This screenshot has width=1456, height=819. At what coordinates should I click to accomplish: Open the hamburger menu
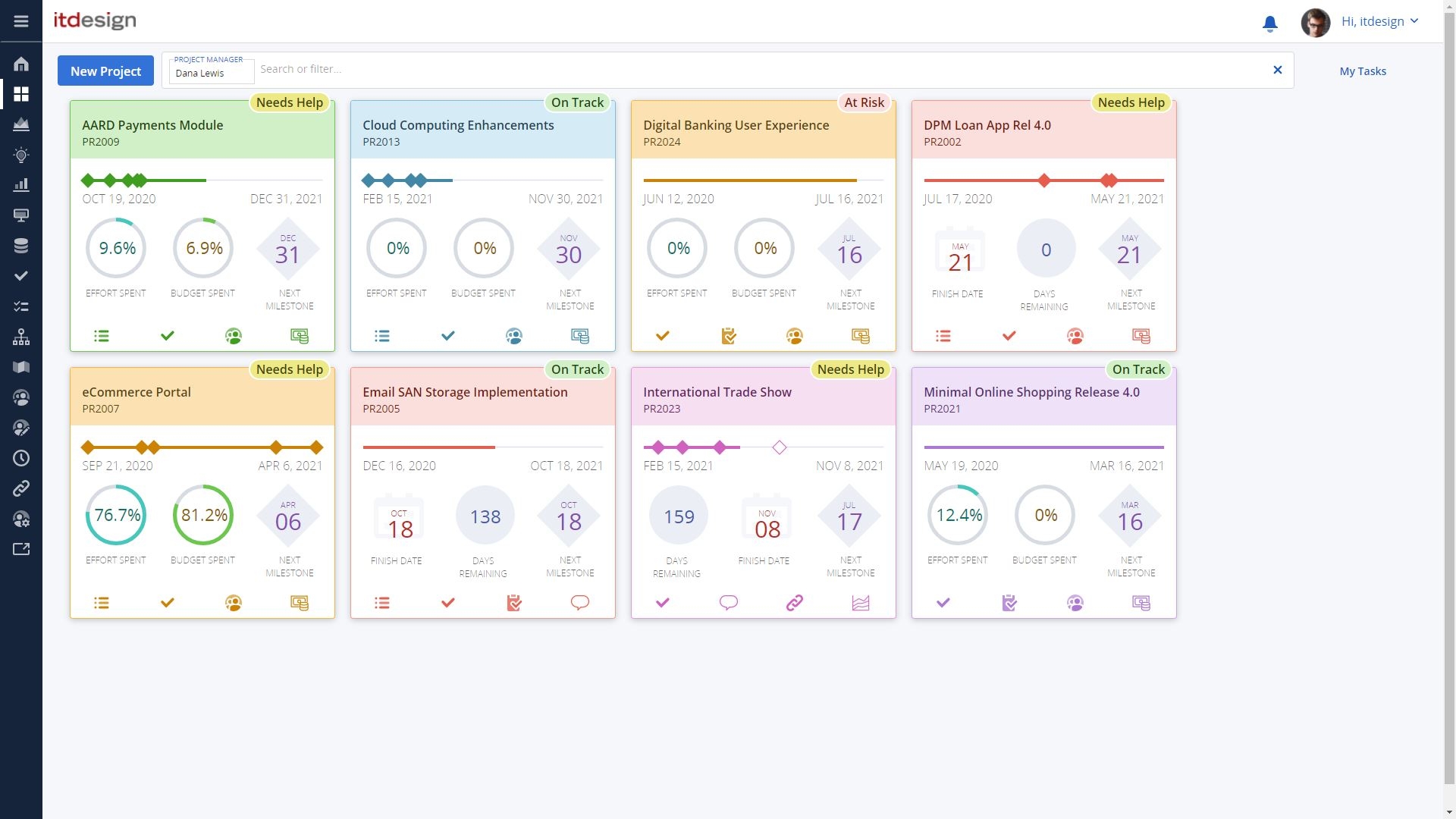pos(21,21)
